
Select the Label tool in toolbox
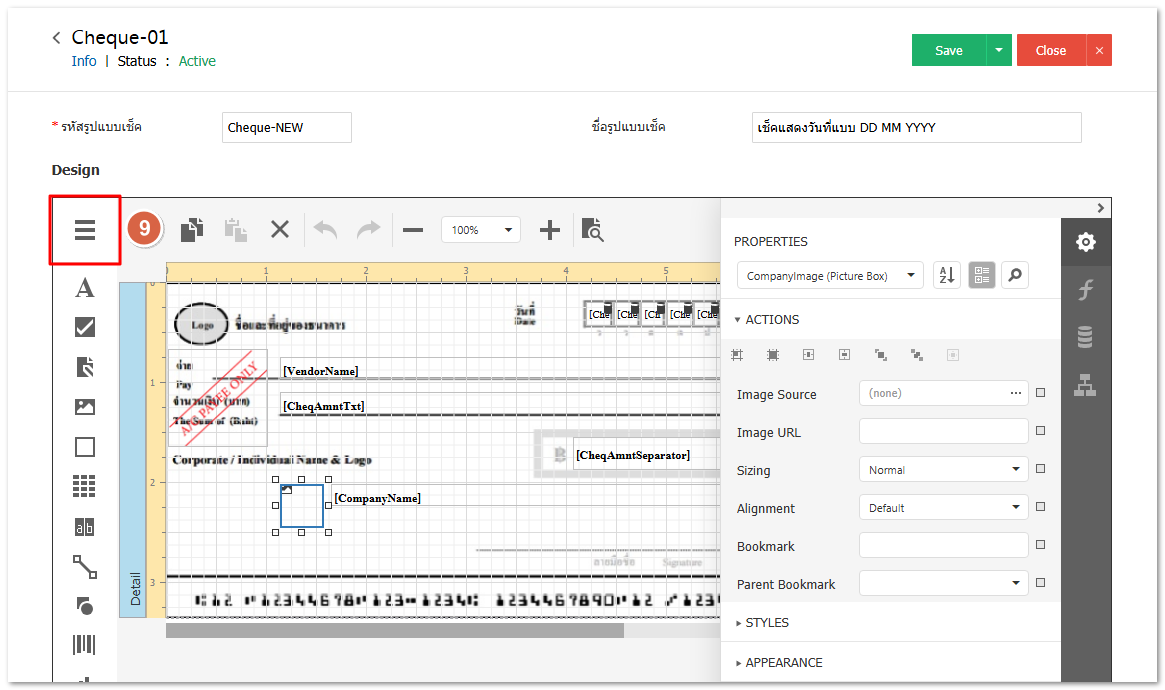pyautogui.click(x=85, y=288)
